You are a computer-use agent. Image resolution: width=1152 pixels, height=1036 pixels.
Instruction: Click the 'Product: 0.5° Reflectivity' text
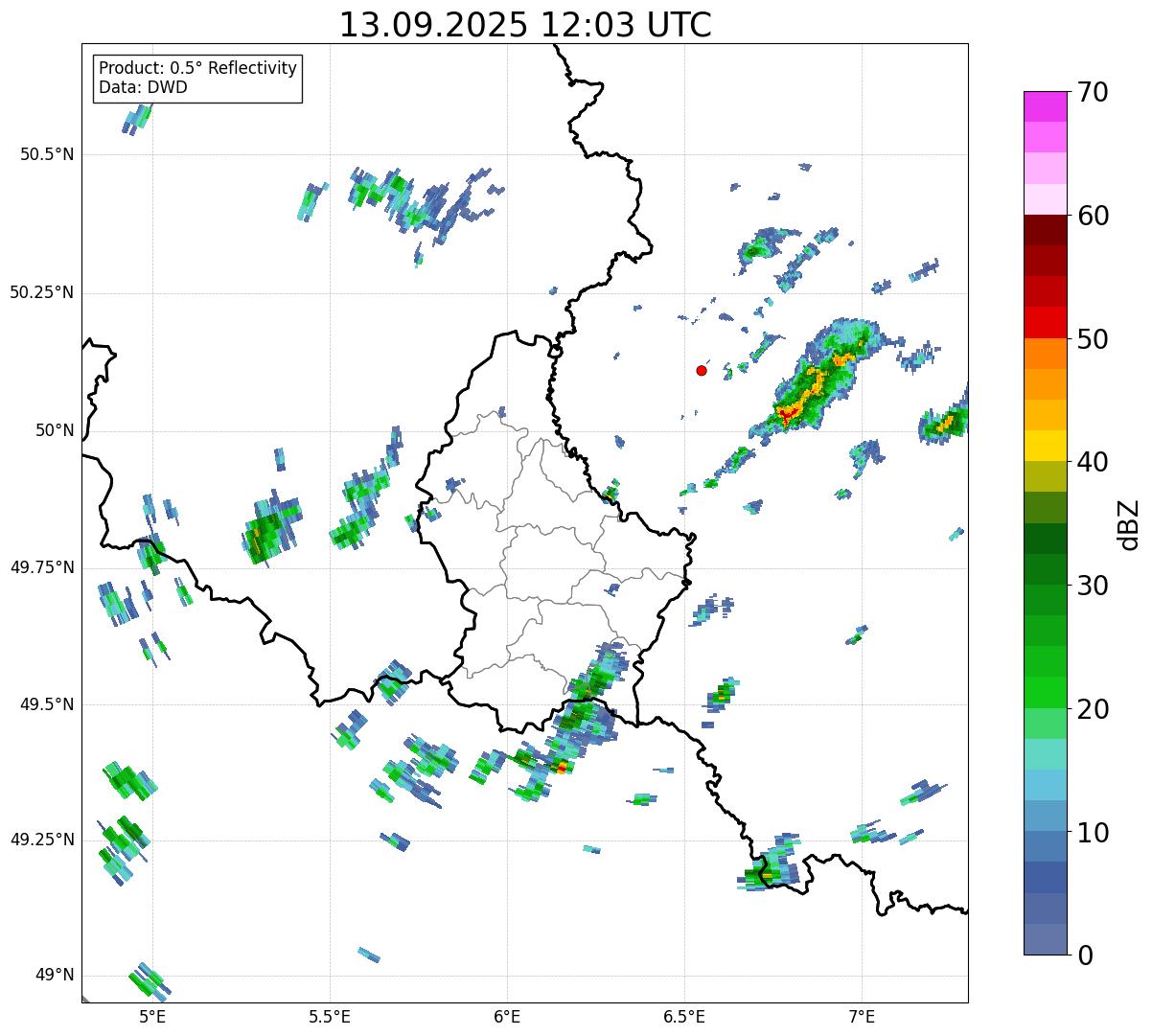click(x=197, y=68)
